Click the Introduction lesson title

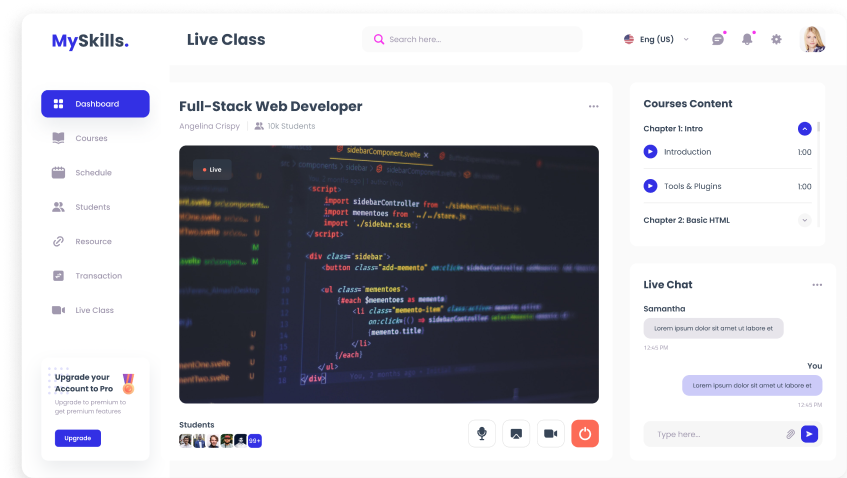(687, 152)
